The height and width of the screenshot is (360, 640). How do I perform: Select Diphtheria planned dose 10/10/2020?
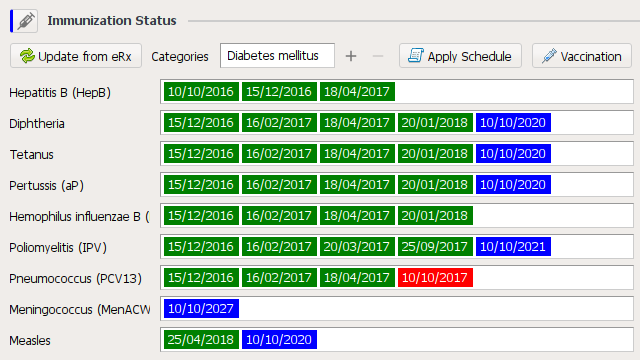tap(513, 122)
